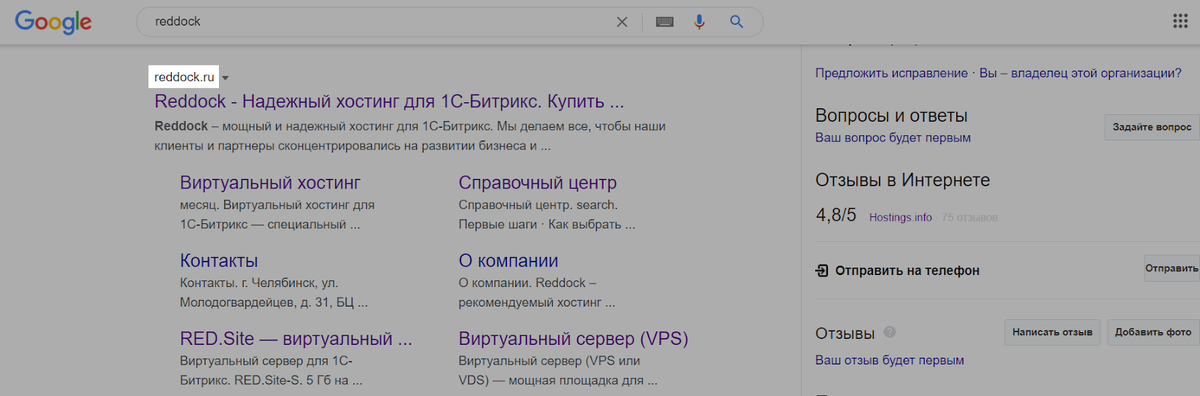Click Ваш вопрос будет первым link
The height and width of the screenshot is (396, 1200).
tap(892, 138)
